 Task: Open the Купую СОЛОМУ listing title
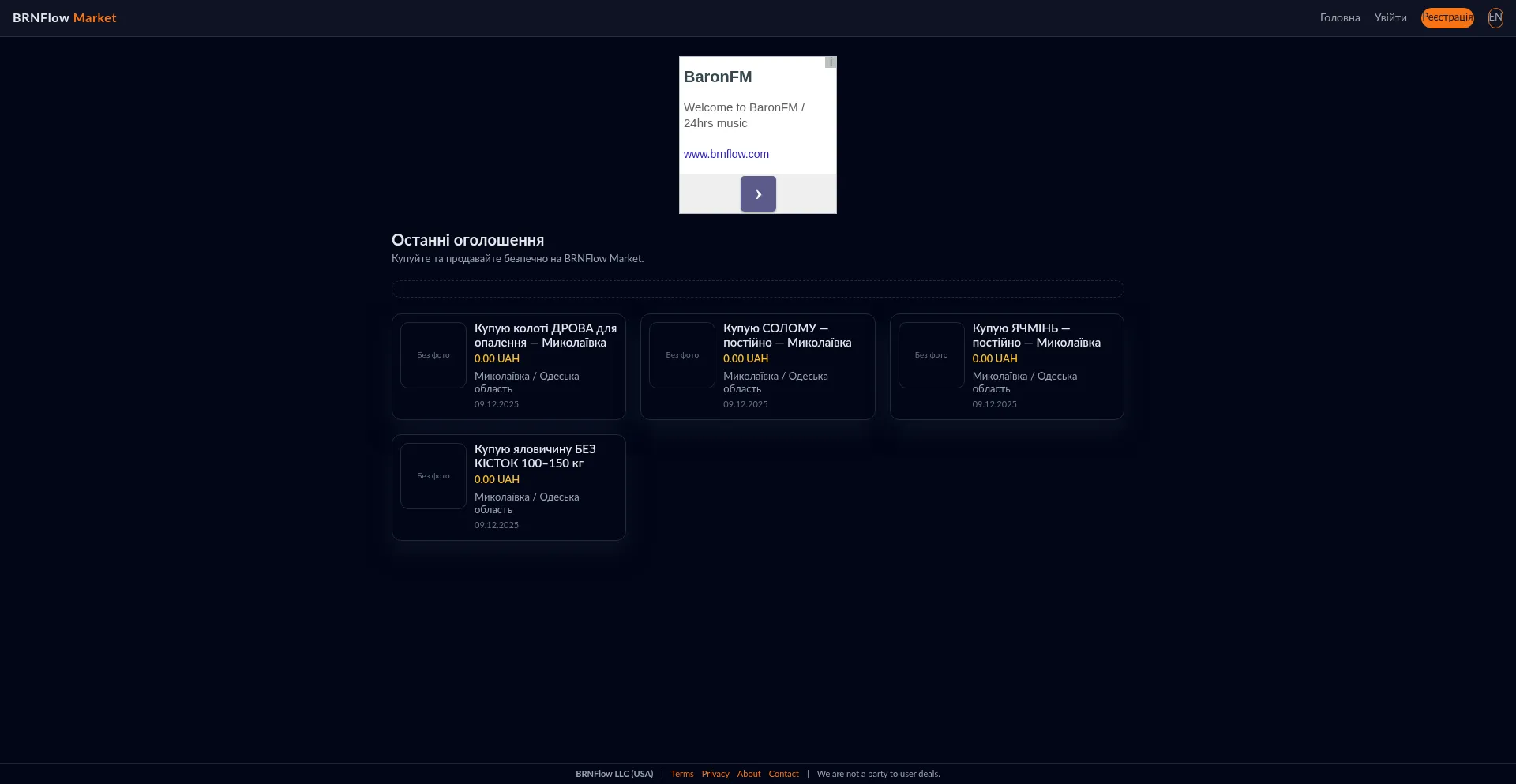tap(786, 336)
